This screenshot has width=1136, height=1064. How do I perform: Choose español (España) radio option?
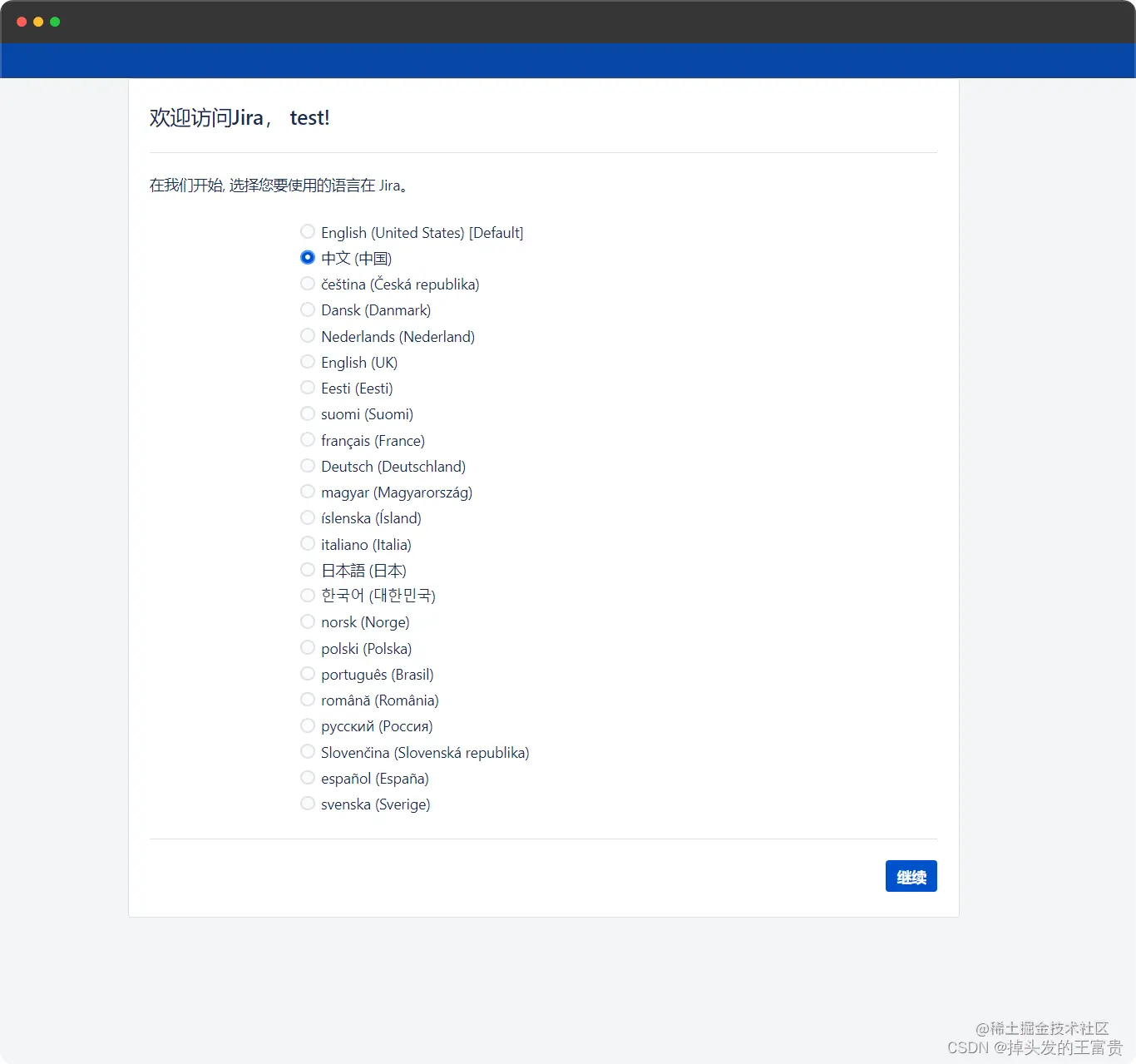308,777
